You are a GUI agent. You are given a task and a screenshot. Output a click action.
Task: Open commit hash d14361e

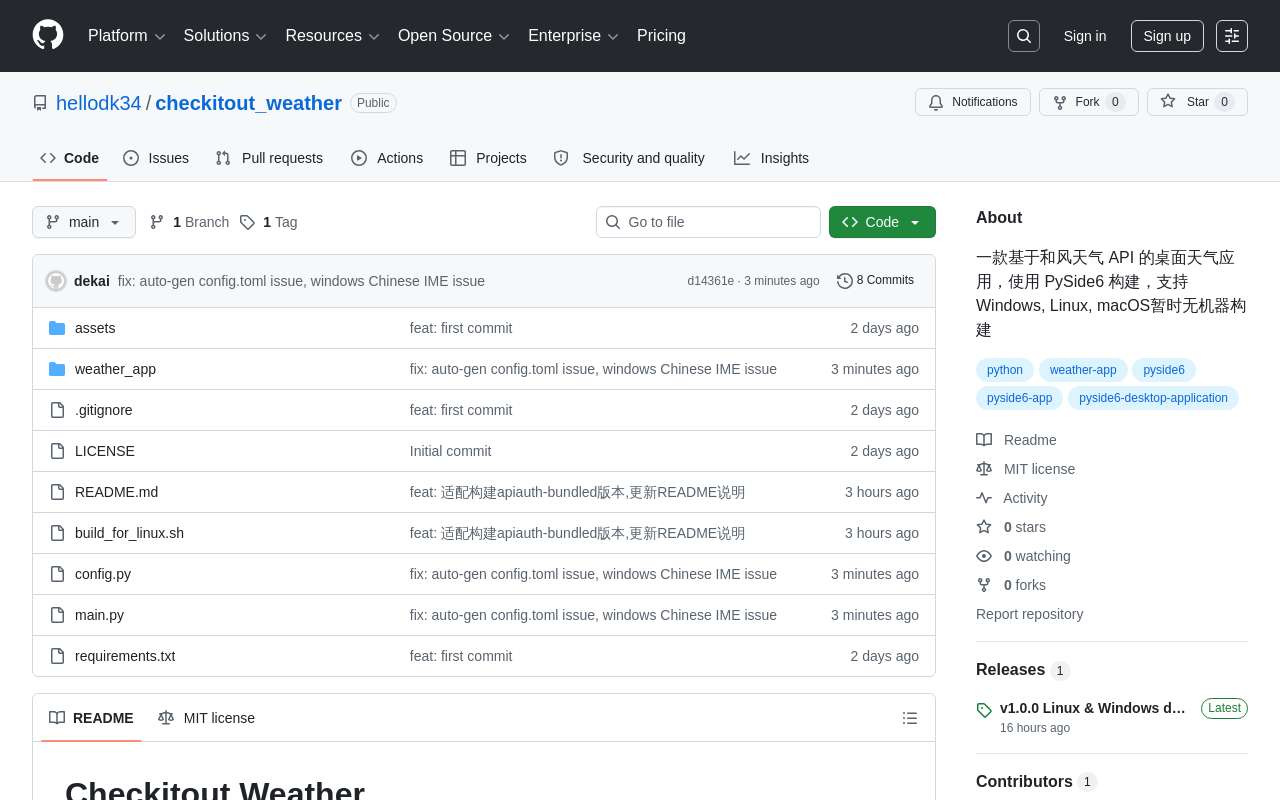pyautogui.click(x=710, y=281)
